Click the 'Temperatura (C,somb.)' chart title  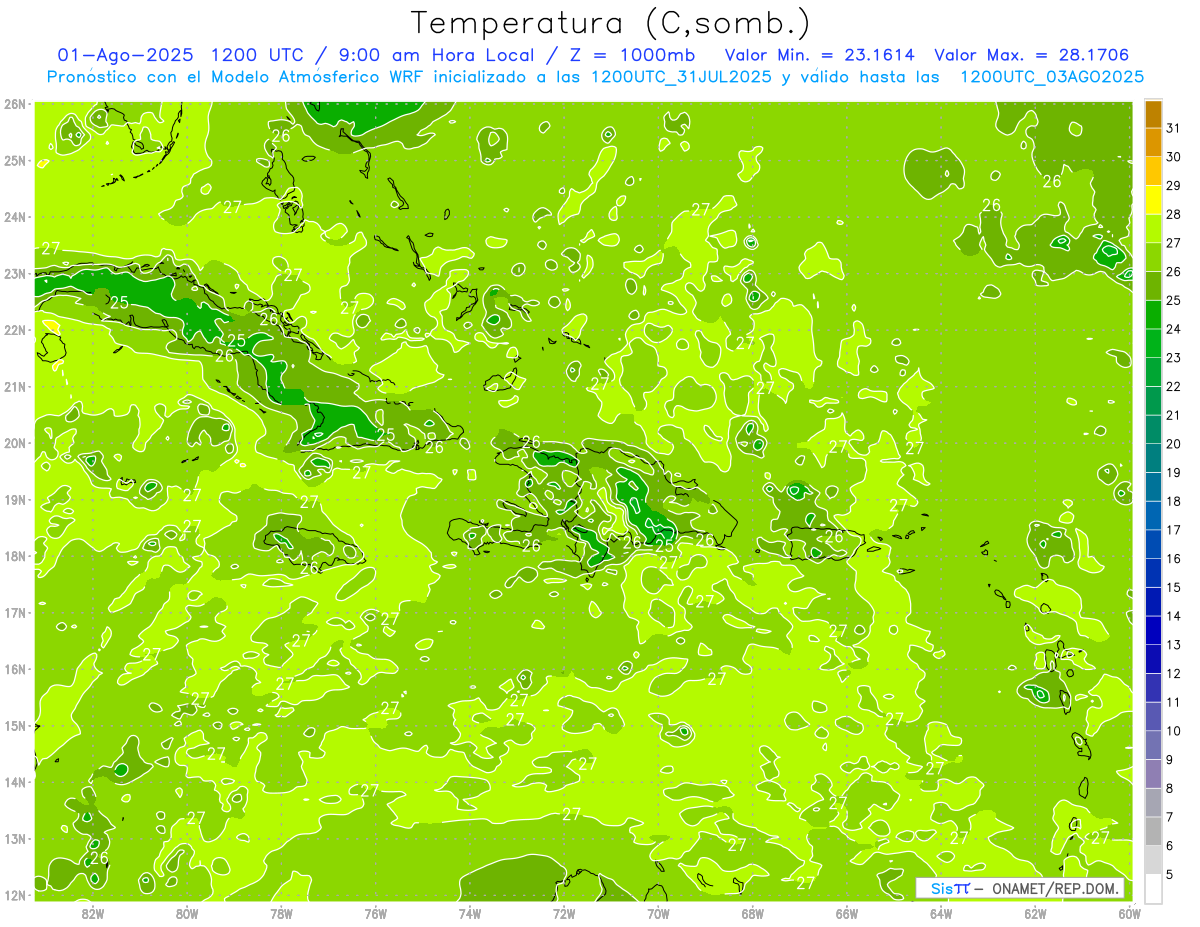(611, 24)
